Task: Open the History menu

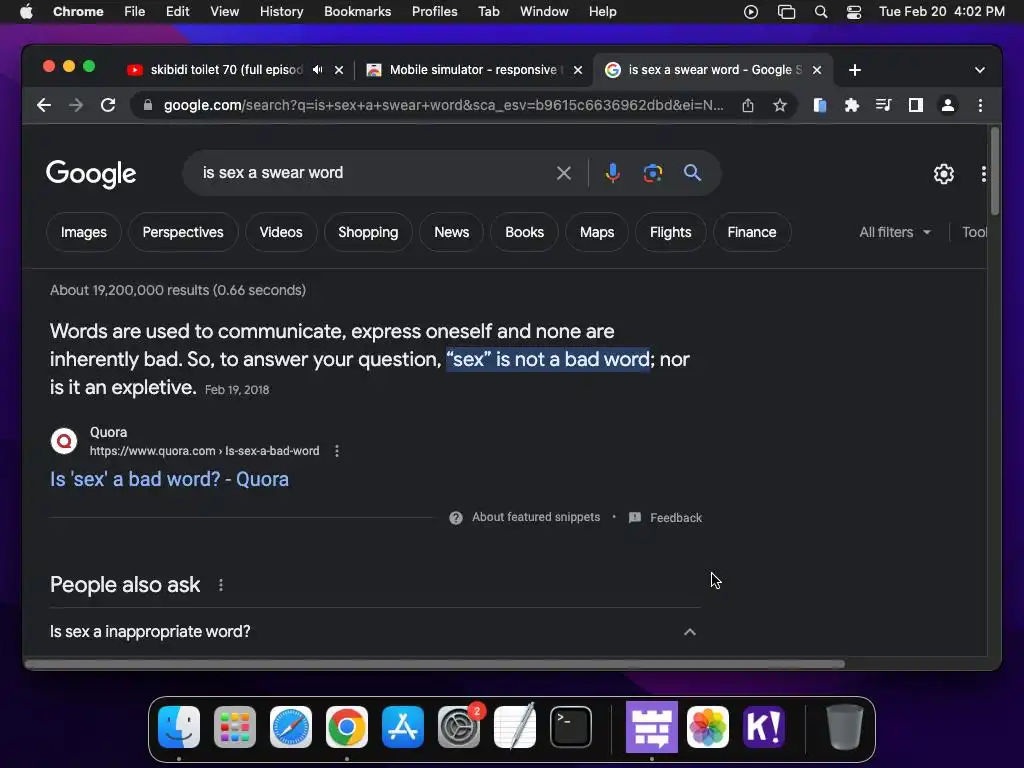Action: [x=281, y=12]
